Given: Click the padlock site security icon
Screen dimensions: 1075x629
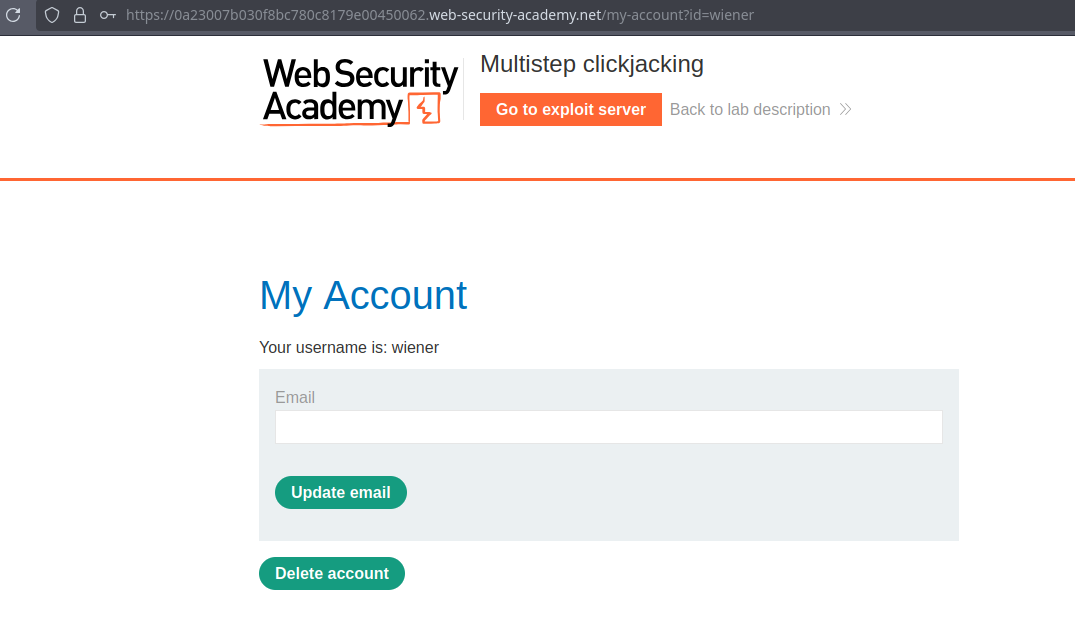Looking at the screenshot, I should [80, 15].
